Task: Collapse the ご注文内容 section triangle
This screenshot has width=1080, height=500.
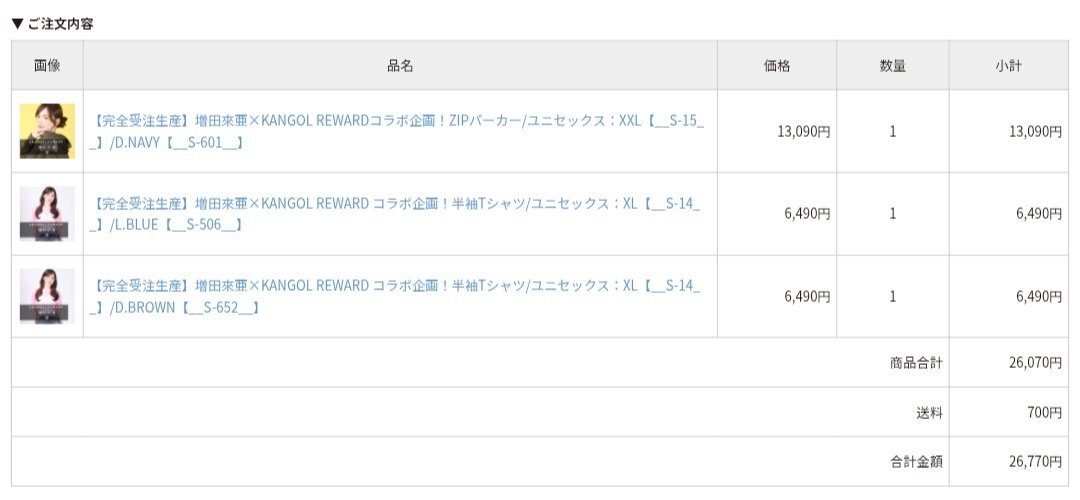Action: pyautogui.click(x=18, y=24)
